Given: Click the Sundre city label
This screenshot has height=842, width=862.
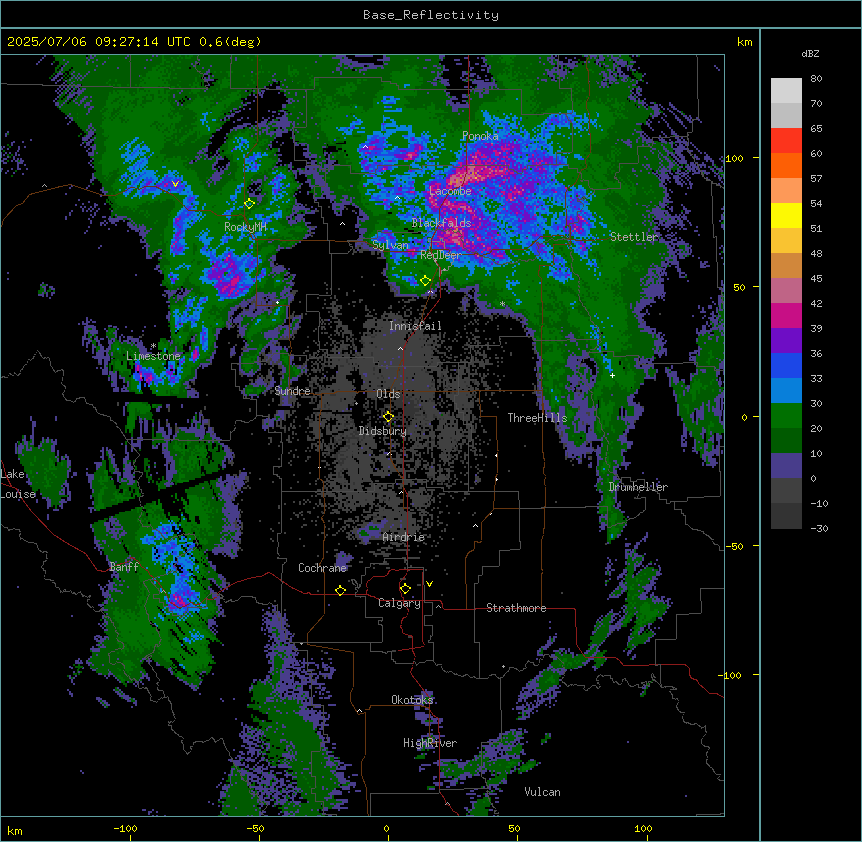Looking at the screenshot, I should click(292, 391).
